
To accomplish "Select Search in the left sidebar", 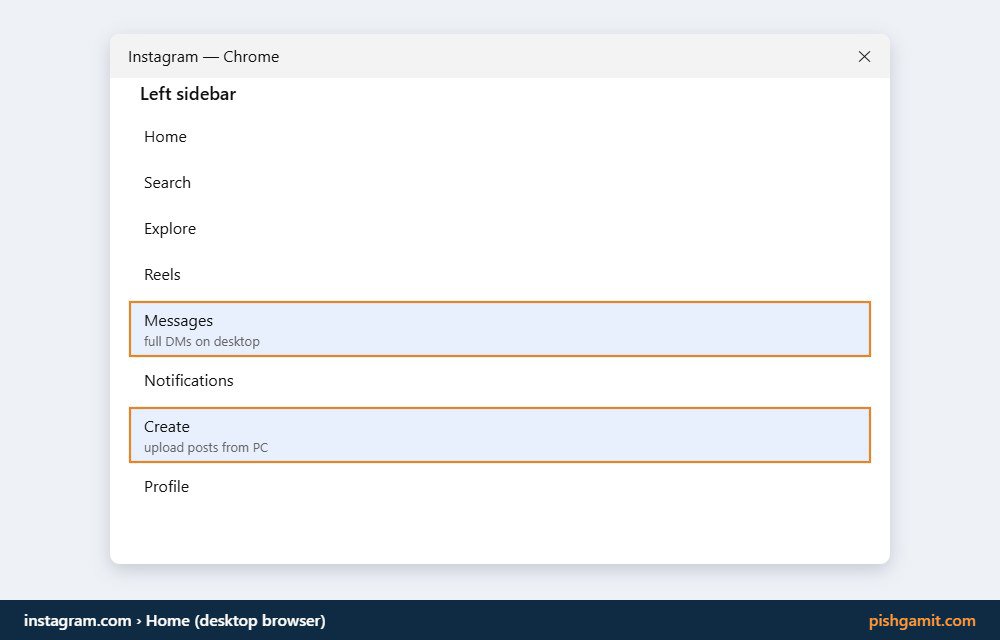I will point(499,182).
